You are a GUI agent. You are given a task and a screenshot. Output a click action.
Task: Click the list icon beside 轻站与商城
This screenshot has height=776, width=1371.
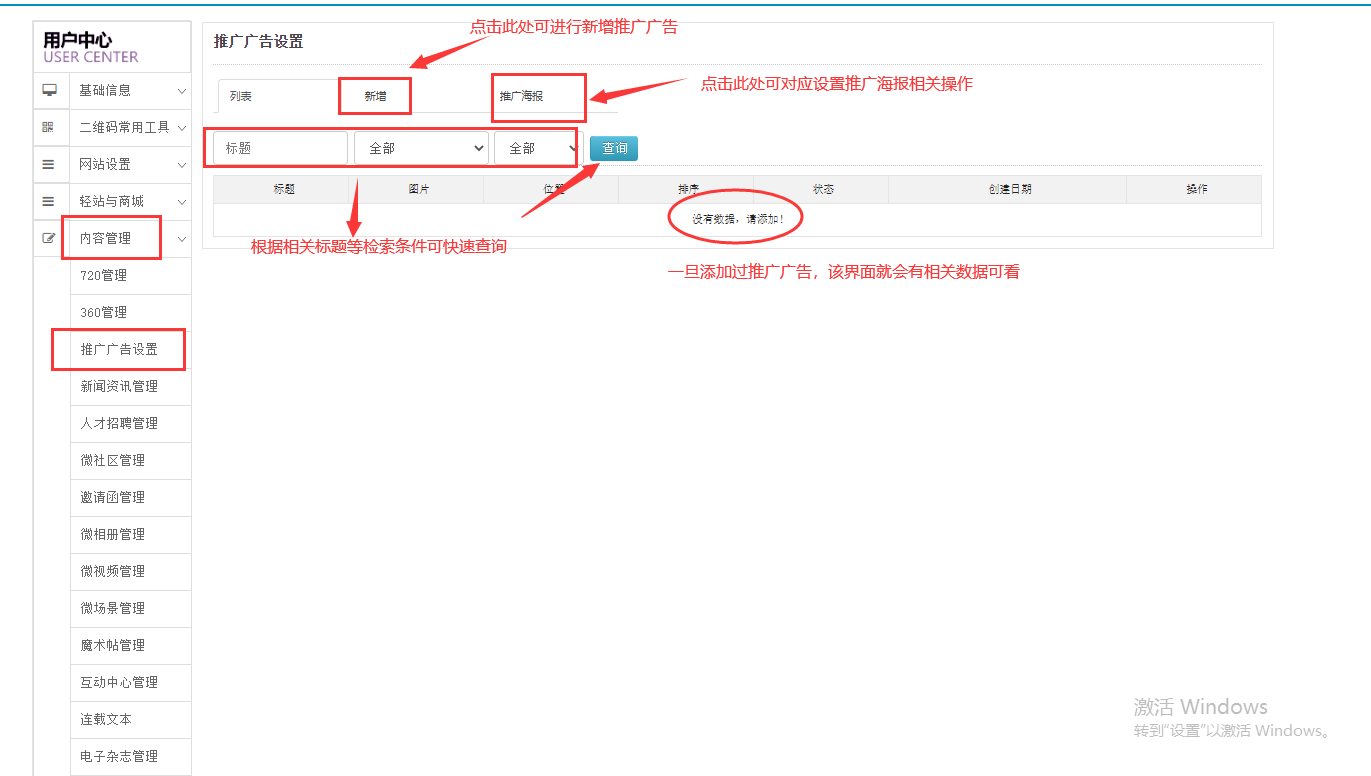tap(49, 201)
